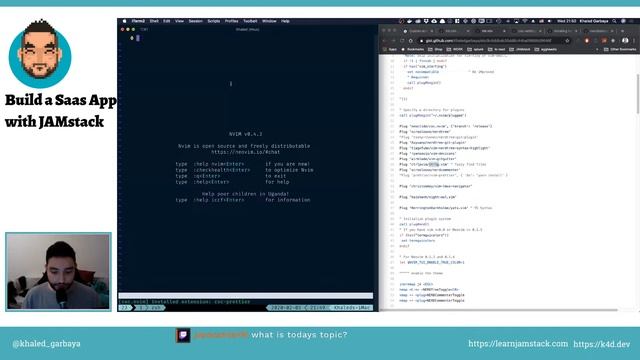Screen dimensions: 640x360
Task: Click the Docker whale menu bar icon
Action: pyautogui.click(x=409, y=21)
